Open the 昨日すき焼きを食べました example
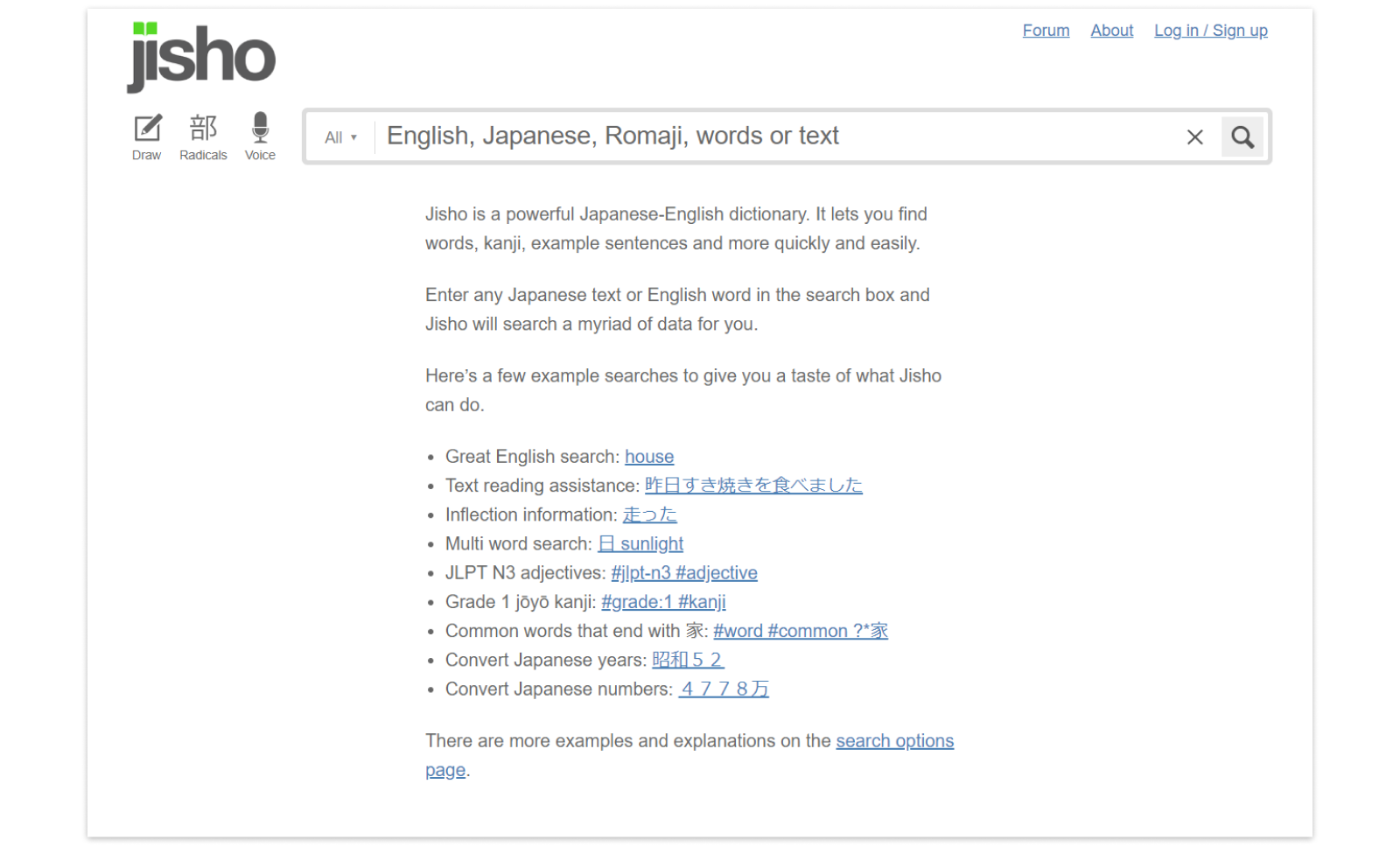Viewport: 1400px width, 847px height. click(753, 486)
